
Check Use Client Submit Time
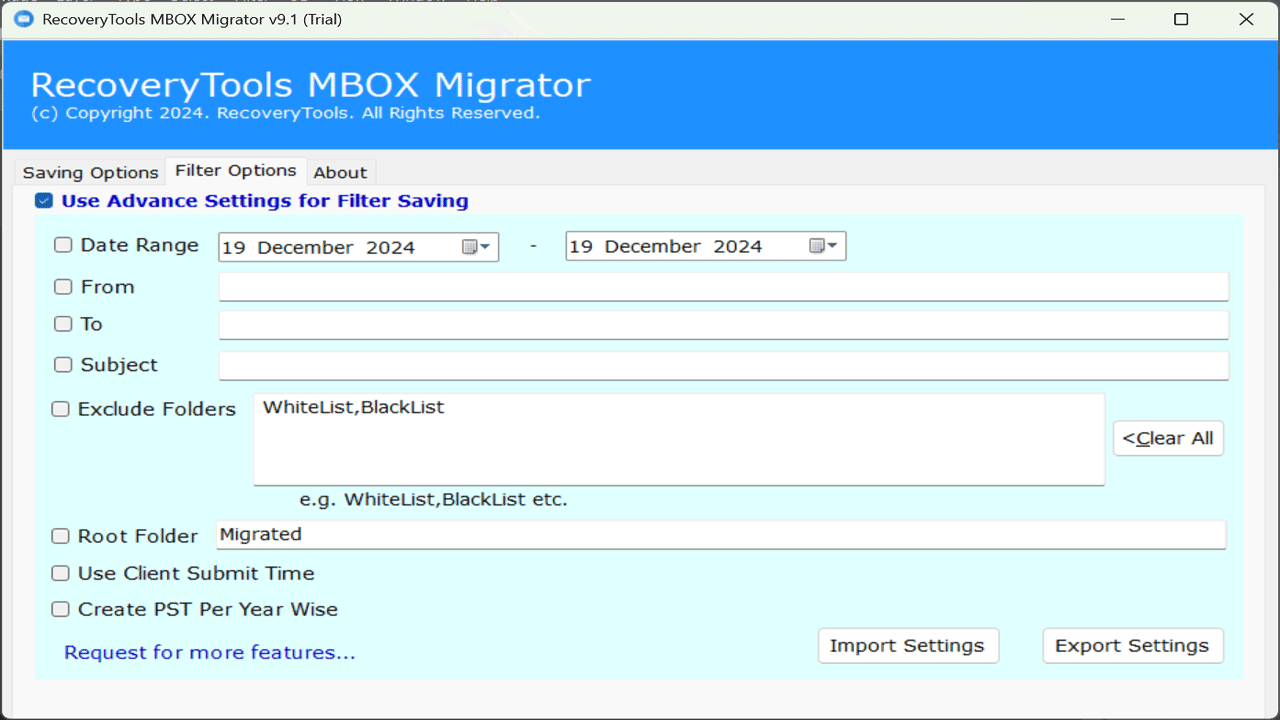[61, 573]
